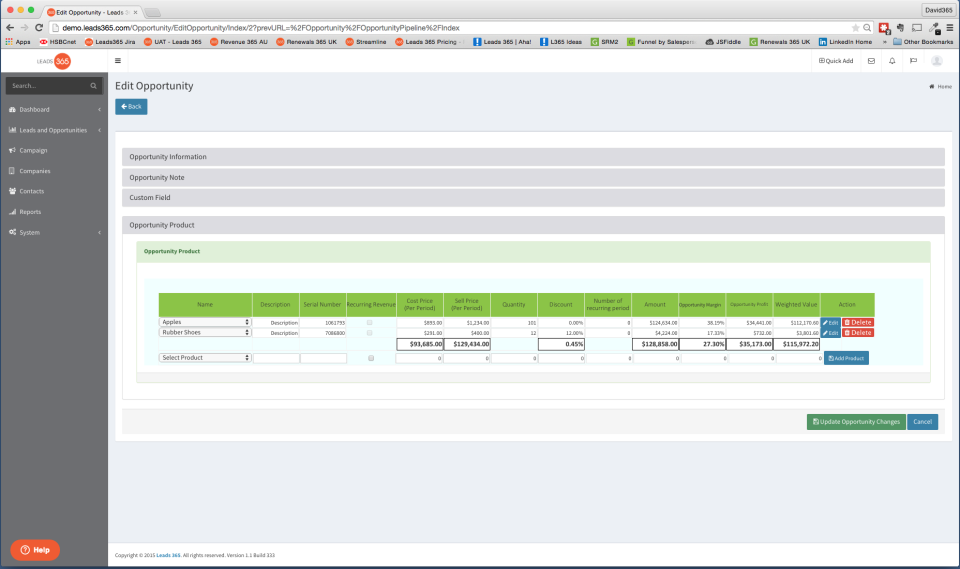Open the user avatar icon
960x569 pixels.
tap(936, 61)
